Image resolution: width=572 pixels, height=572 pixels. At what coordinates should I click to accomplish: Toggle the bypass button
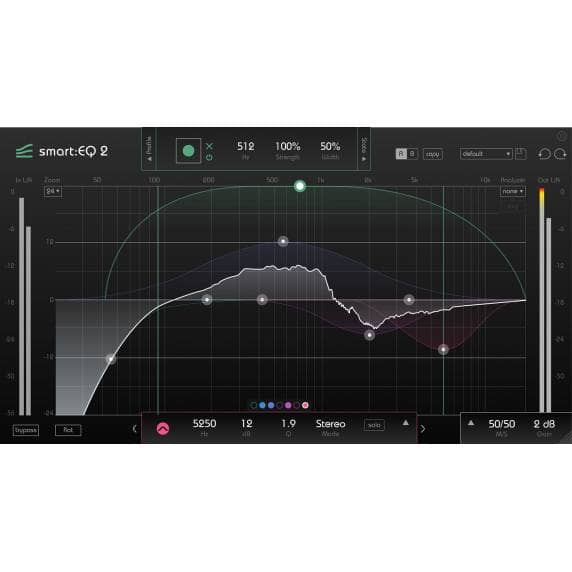point(26,430)
